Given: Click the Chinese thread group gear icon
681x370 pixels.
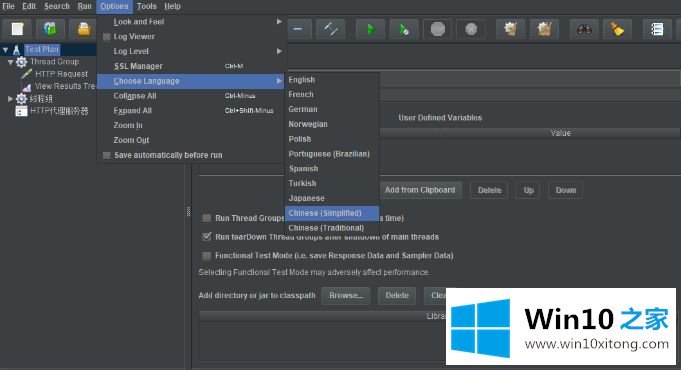Looking at the screenshot, I should [x=21, y=99].
